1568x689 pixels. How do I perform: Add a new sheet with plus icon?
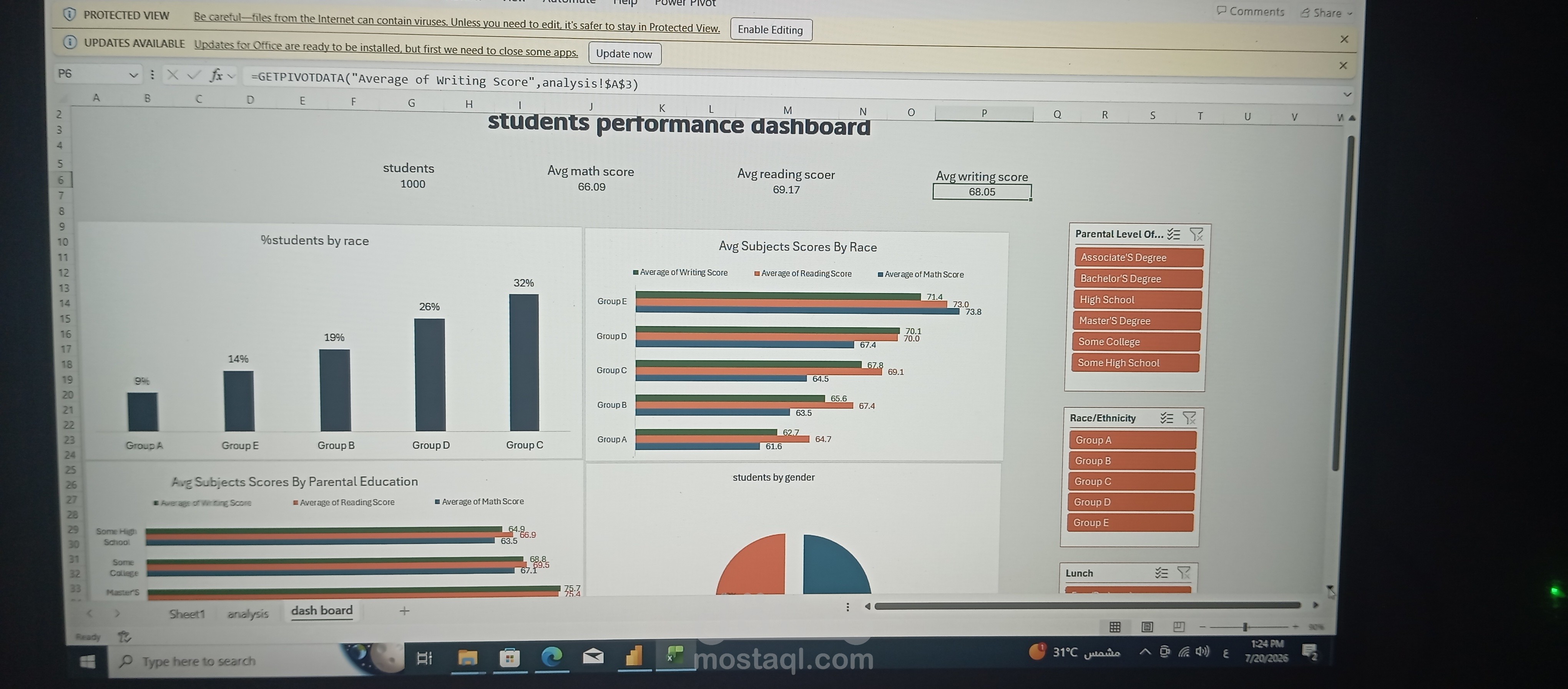(404, 611)
